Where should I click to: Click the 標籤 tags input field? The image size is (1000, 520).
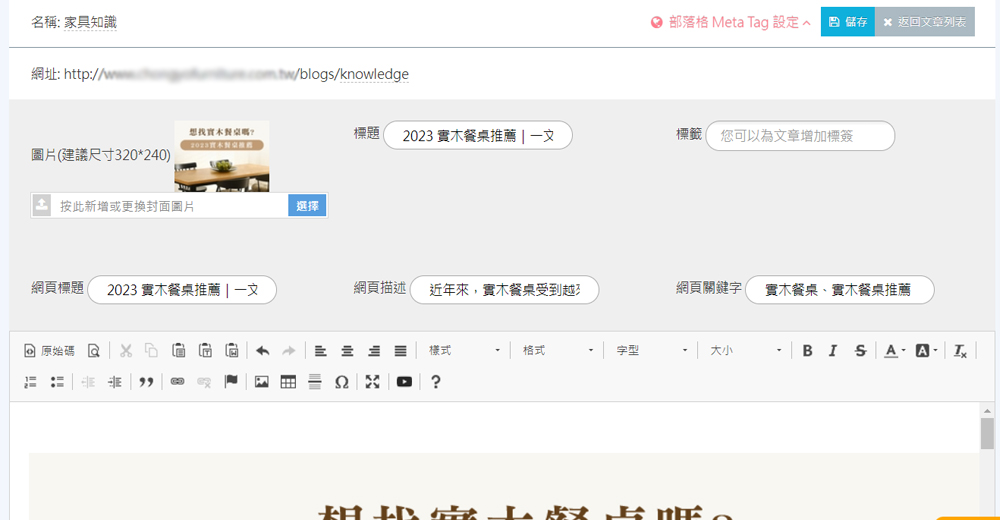(800, 135)
